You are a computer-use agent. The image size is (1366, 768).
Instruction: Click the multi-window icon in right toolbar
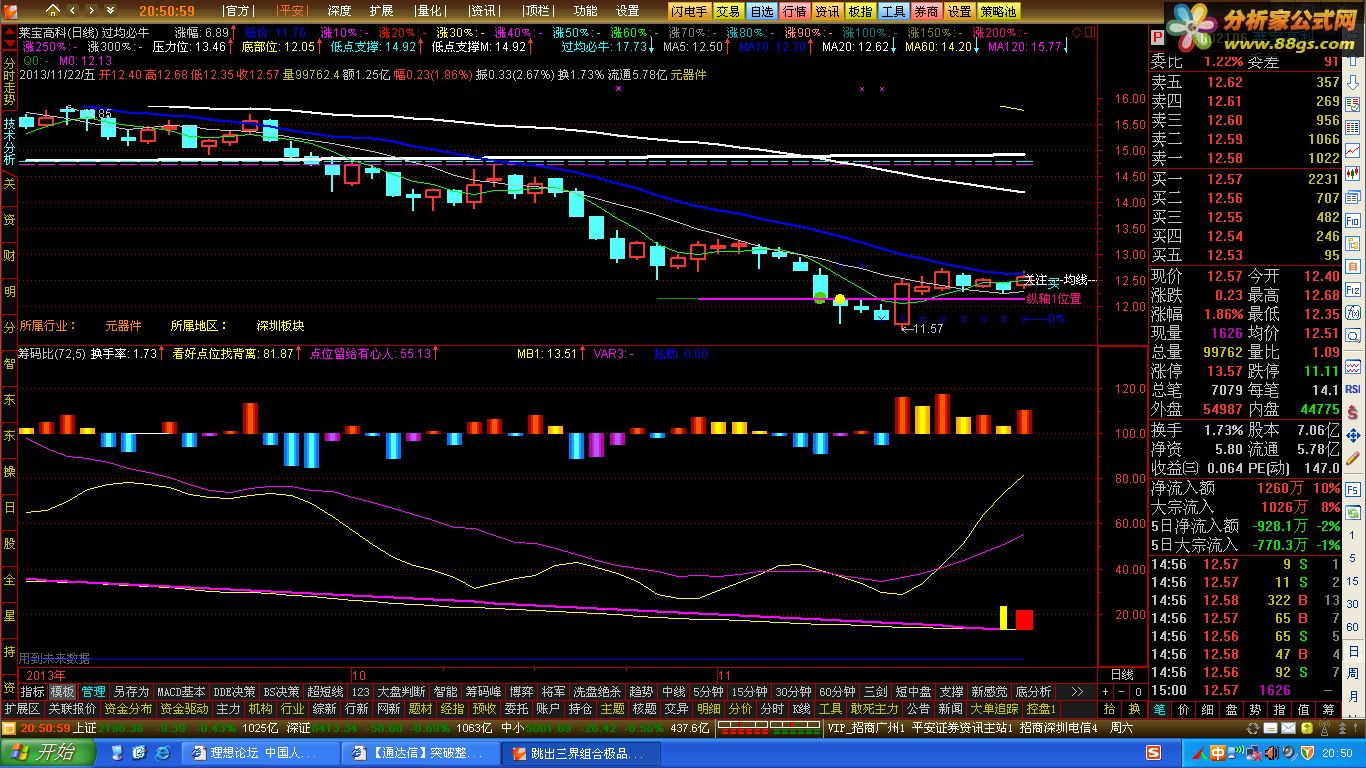tap(1353, 197)
